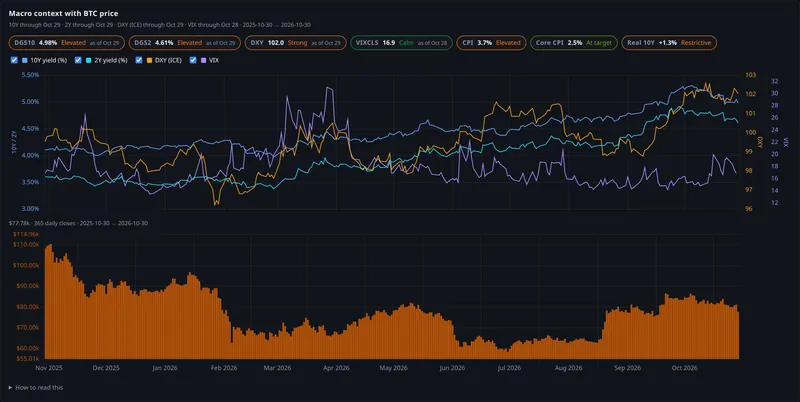This screenshot has width=800, height=402.
Task: Click the 2Y yield (%) legend label
Action: click(111, 60)
